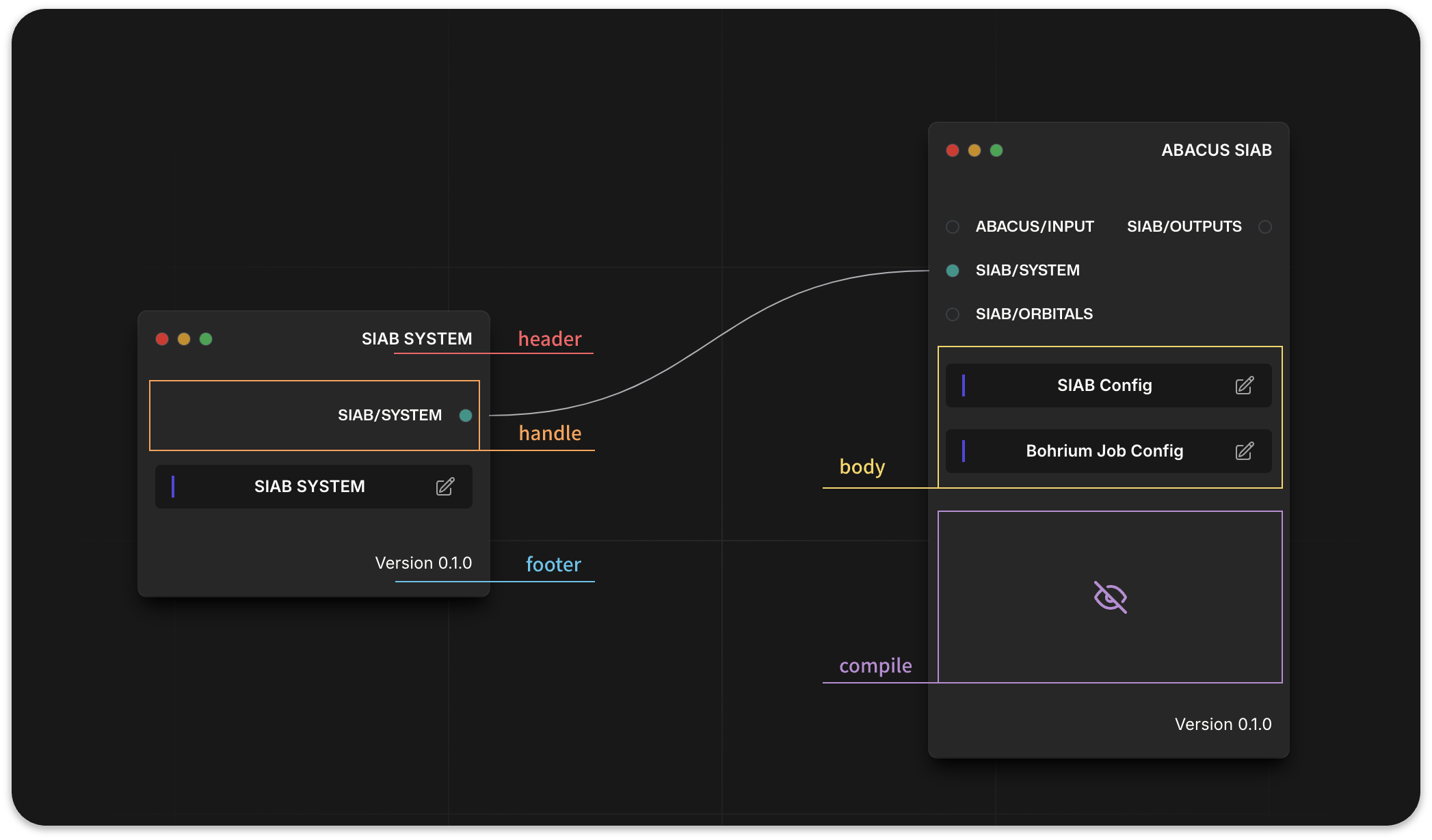Click edit icon on Bohrium Job Config
The image size is (1432, 840).
click(1244, 451)
